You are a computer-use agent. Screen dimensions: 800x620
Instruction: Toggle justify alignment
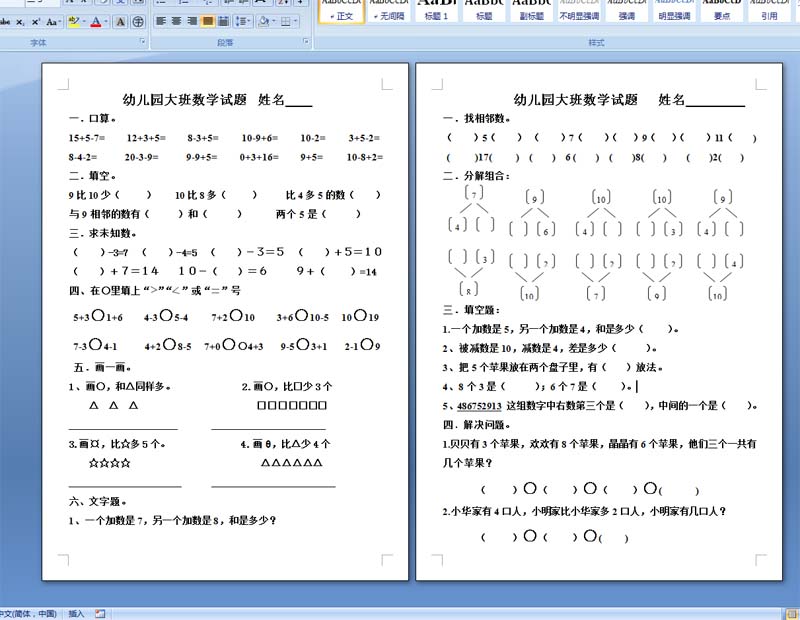[x=208, y=21]
